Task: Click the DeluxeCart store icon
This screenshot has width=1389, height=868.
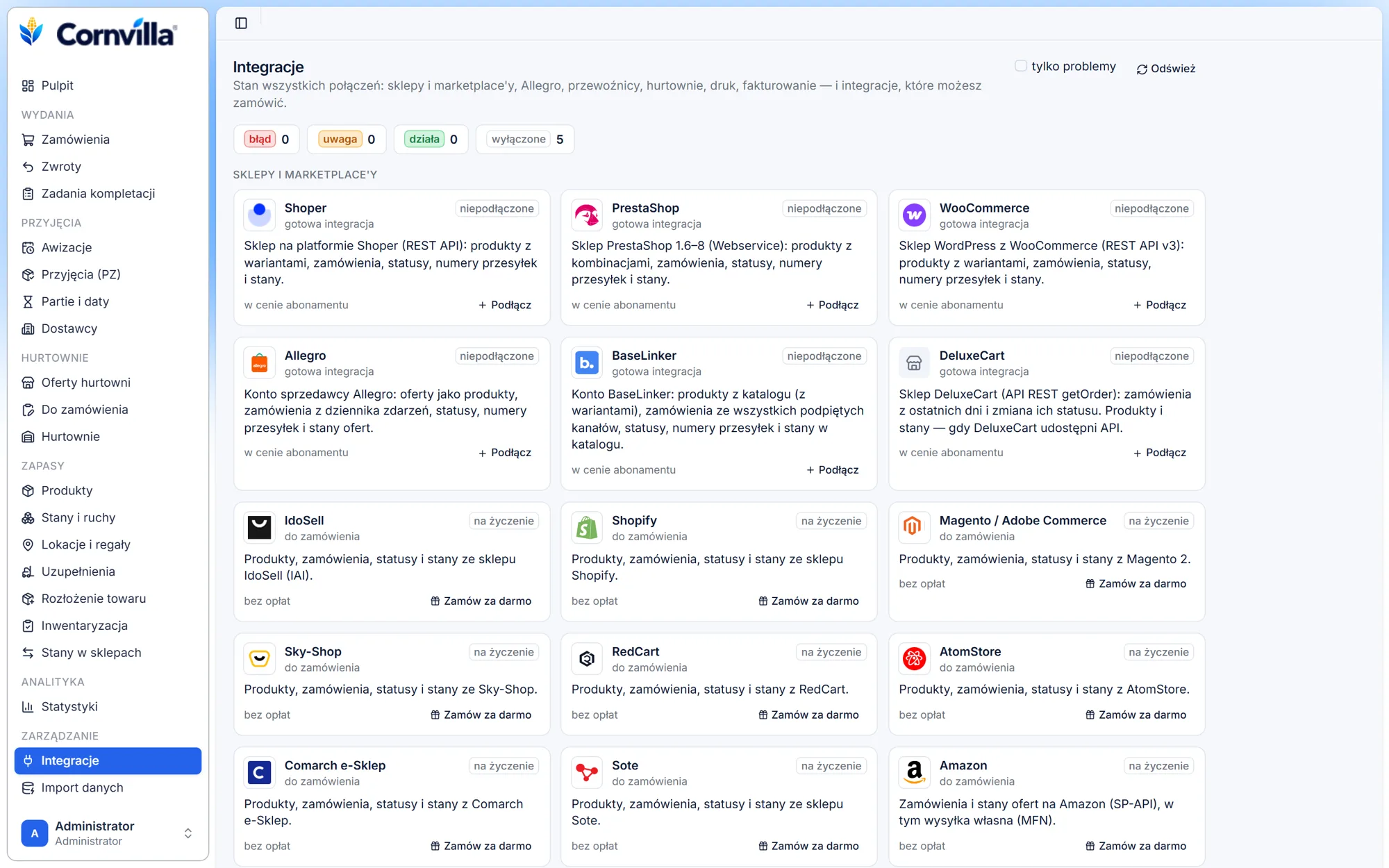Action: (x=914, y=362)
